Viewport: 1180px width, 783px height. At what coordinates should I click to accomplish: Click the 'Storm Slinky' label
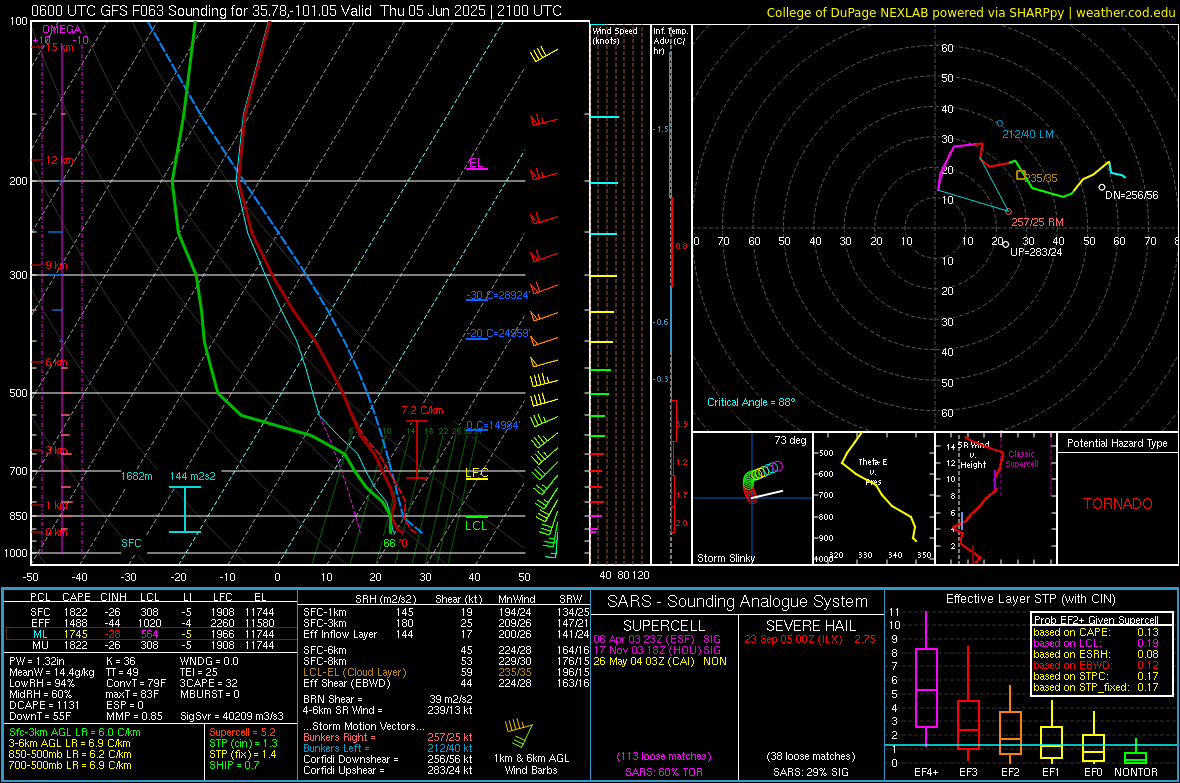[725, 558]
